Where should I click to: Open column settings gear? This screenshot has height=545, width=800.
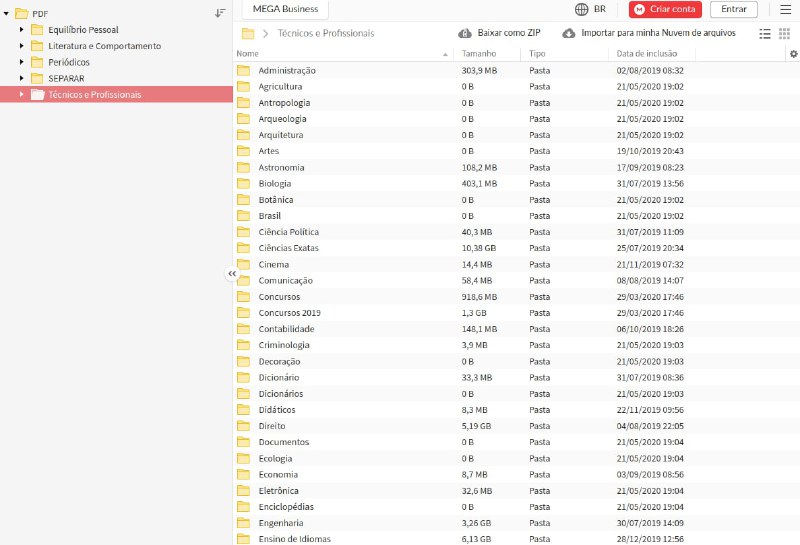(x=793, y=54)
